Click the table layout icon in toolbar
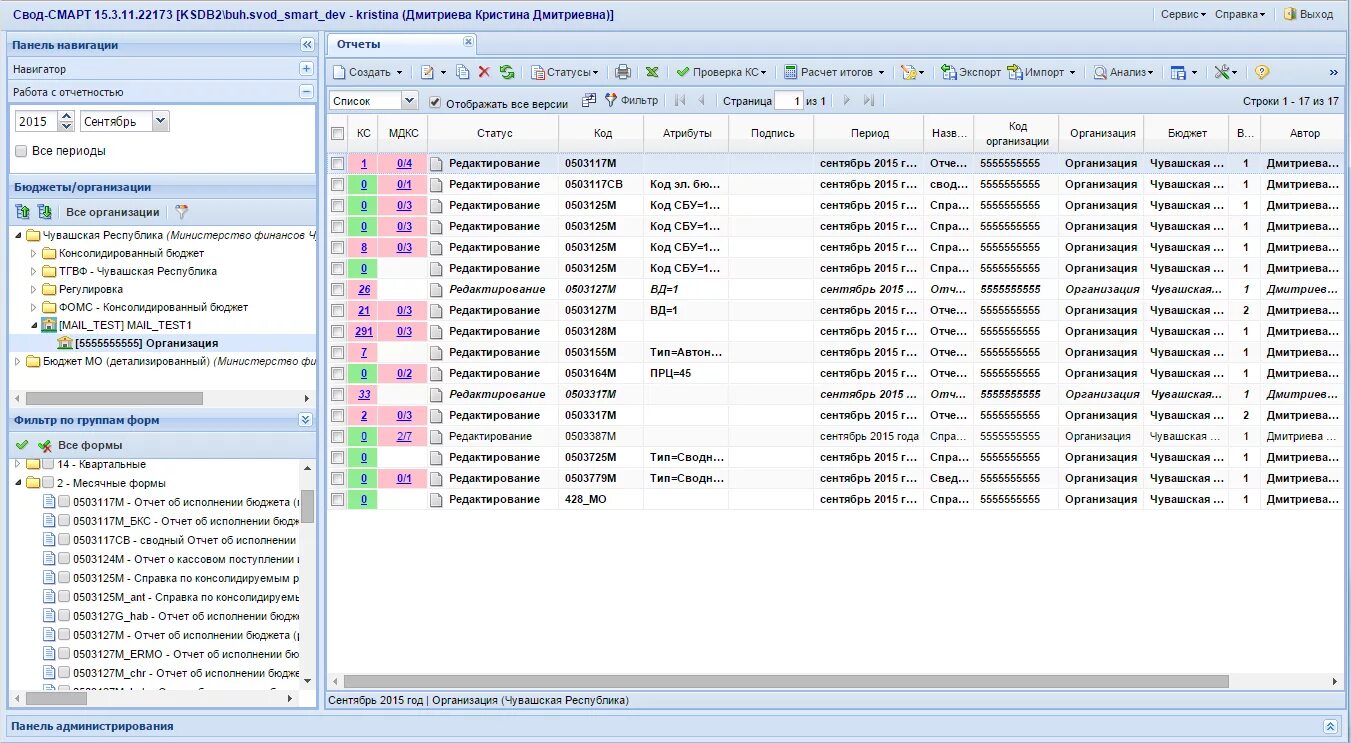The height and width of the screenshot is (743, 1351). tap(1178, 72)
